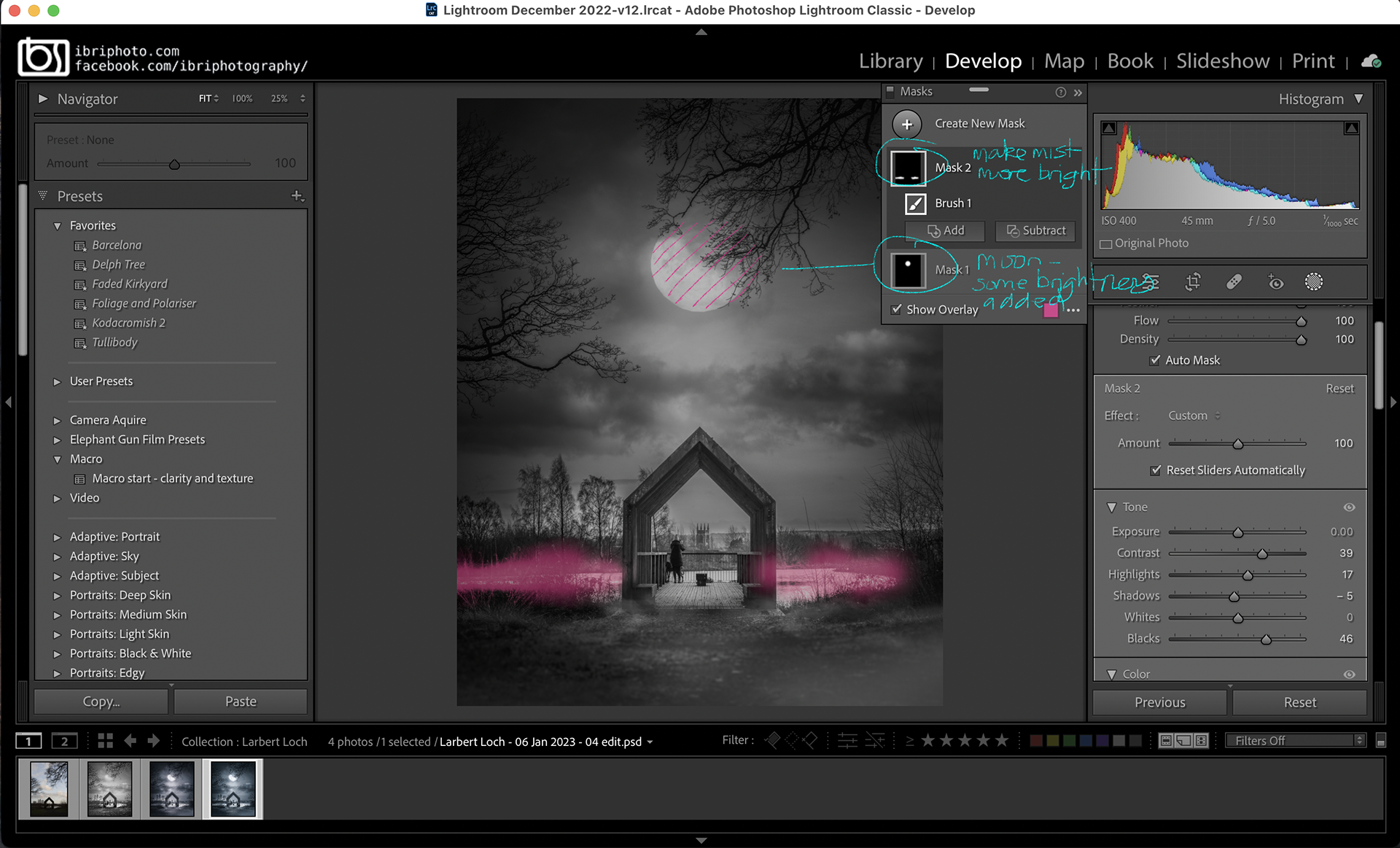Filter by master photos kind icon

coord(1166,741)
